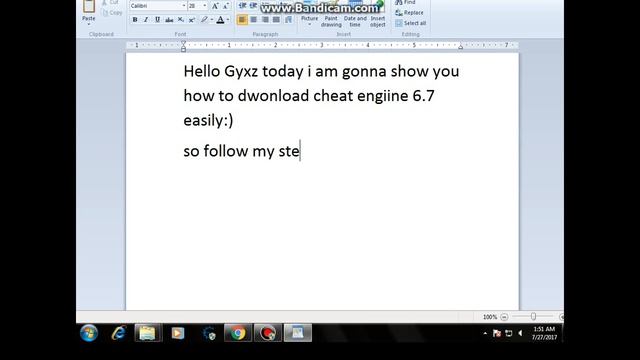
Task: Click the network tray icon
Action: coord(509,333)
